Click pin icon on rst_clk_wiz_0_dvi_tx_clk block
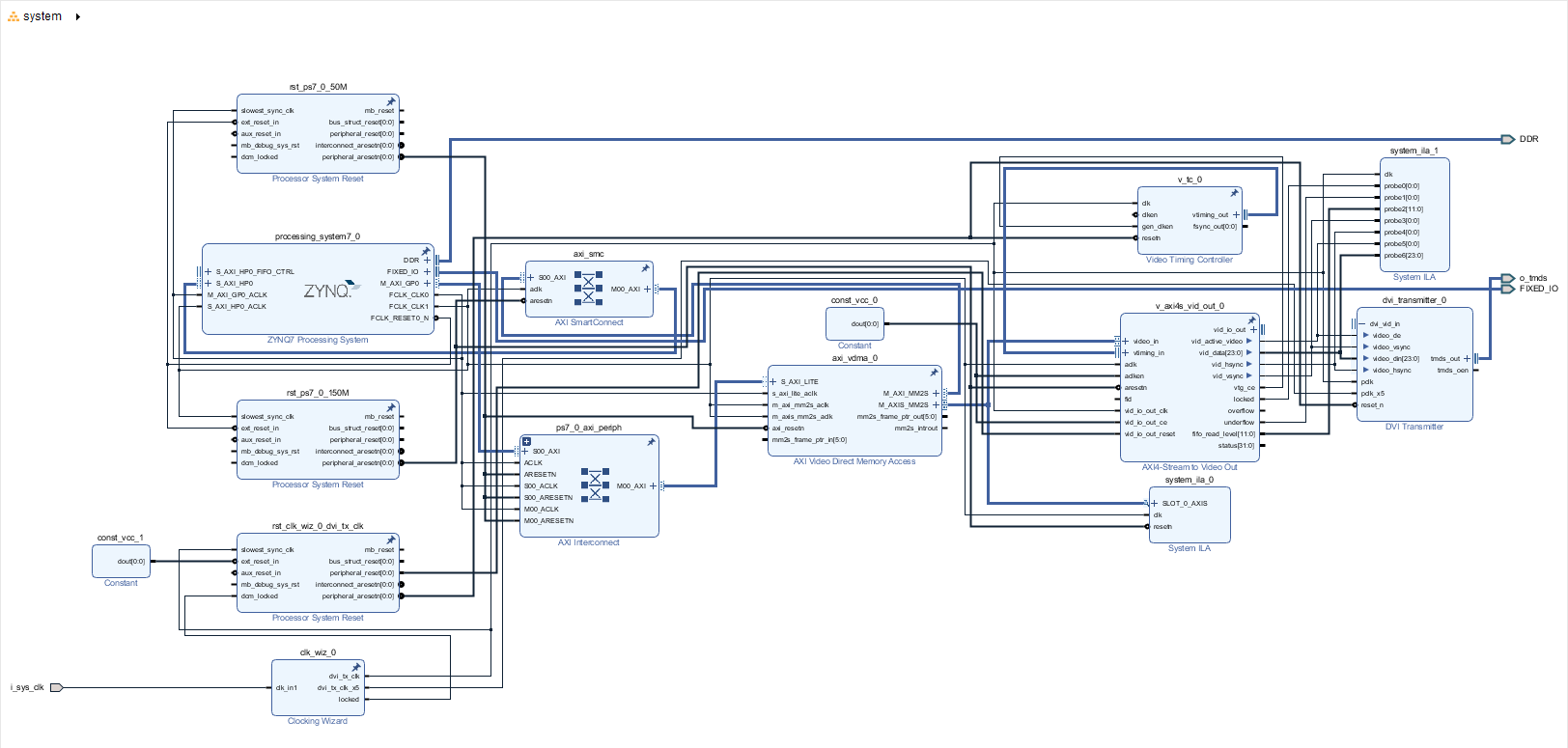The height and width of the screenshot is (748, 1568). [391, 540]
